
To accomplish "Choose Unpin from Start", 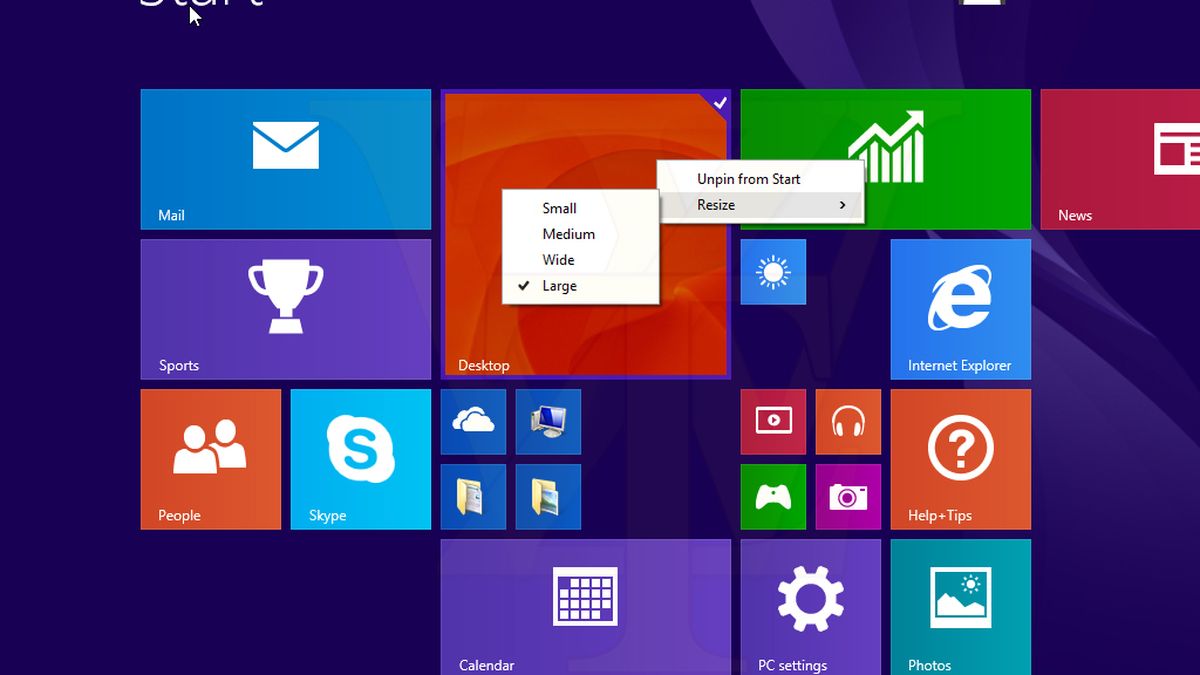I will point(748,179).
